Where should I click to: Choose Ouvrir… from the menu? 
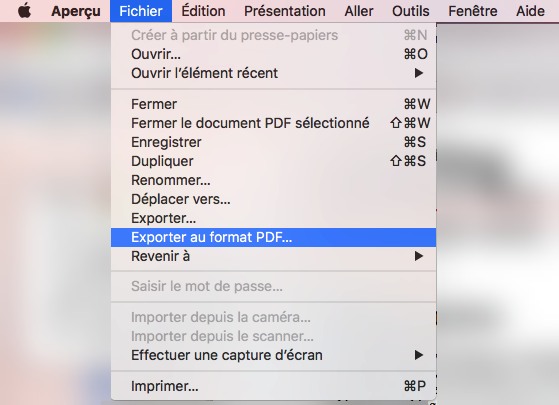273,54
